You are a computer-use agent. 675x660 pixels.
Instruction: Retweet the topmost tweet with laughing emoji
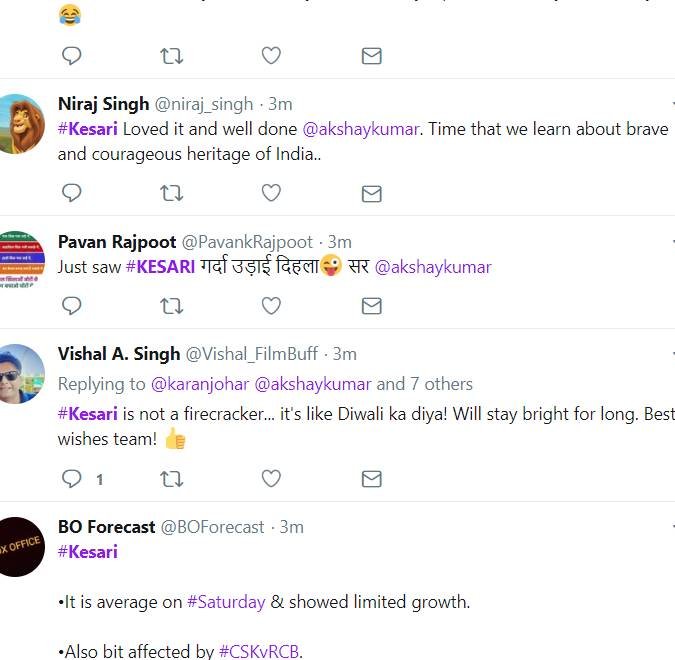[171, 56]
